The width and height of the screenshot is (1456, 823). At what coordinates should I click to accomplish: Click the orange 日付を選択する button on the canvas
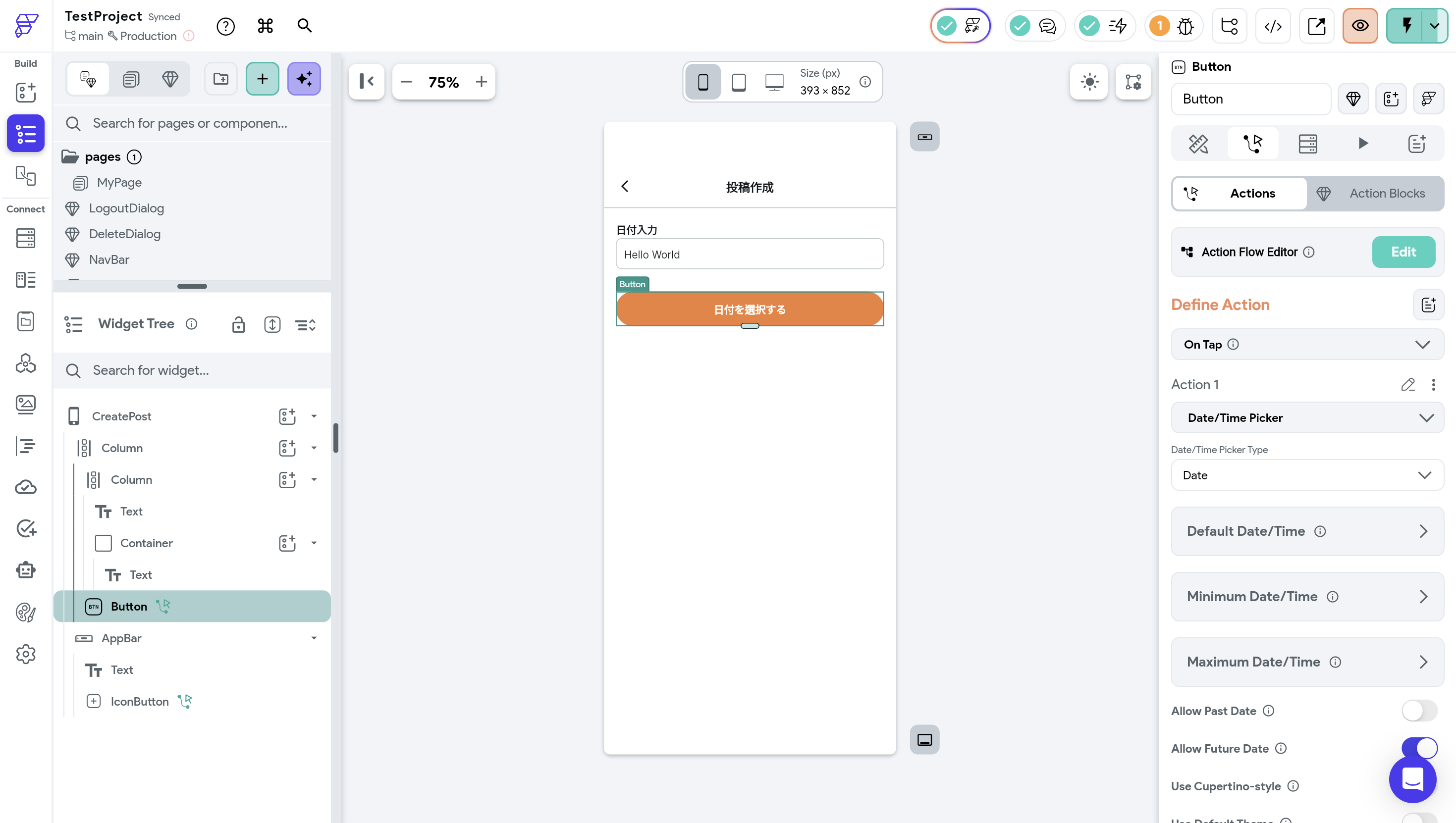coord(749,309)
